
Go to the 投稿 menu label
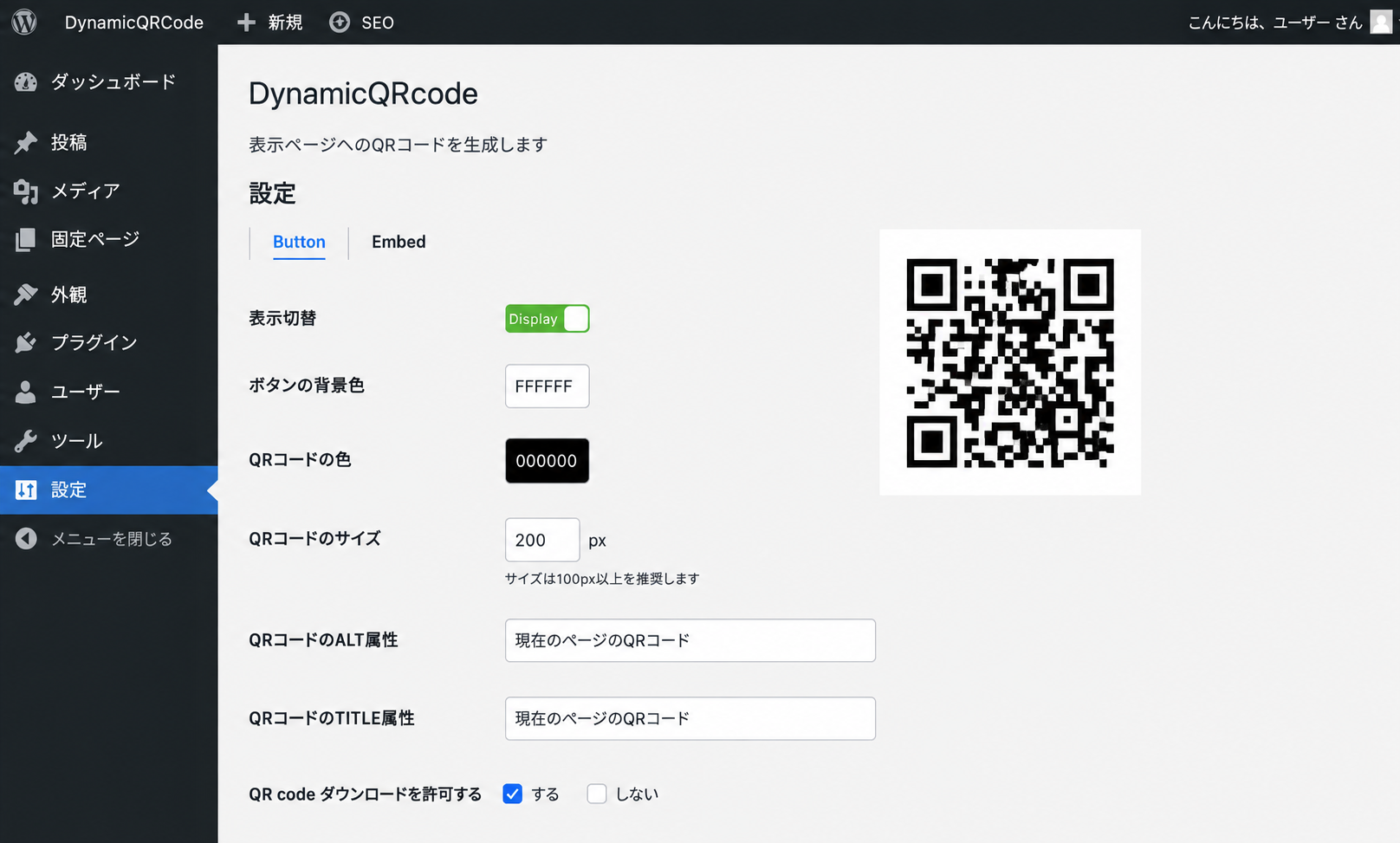point(69,142)
